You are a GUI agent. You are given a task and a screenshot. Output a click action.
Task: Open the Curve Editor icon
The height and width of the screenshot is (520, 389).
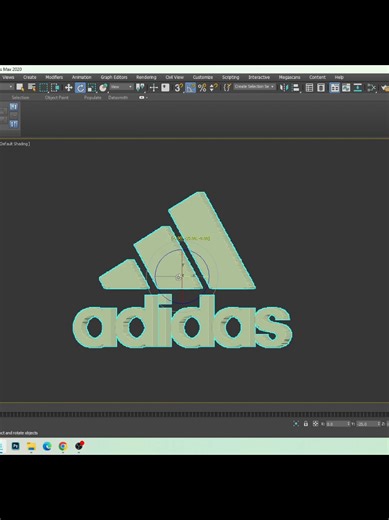(346, 88)
